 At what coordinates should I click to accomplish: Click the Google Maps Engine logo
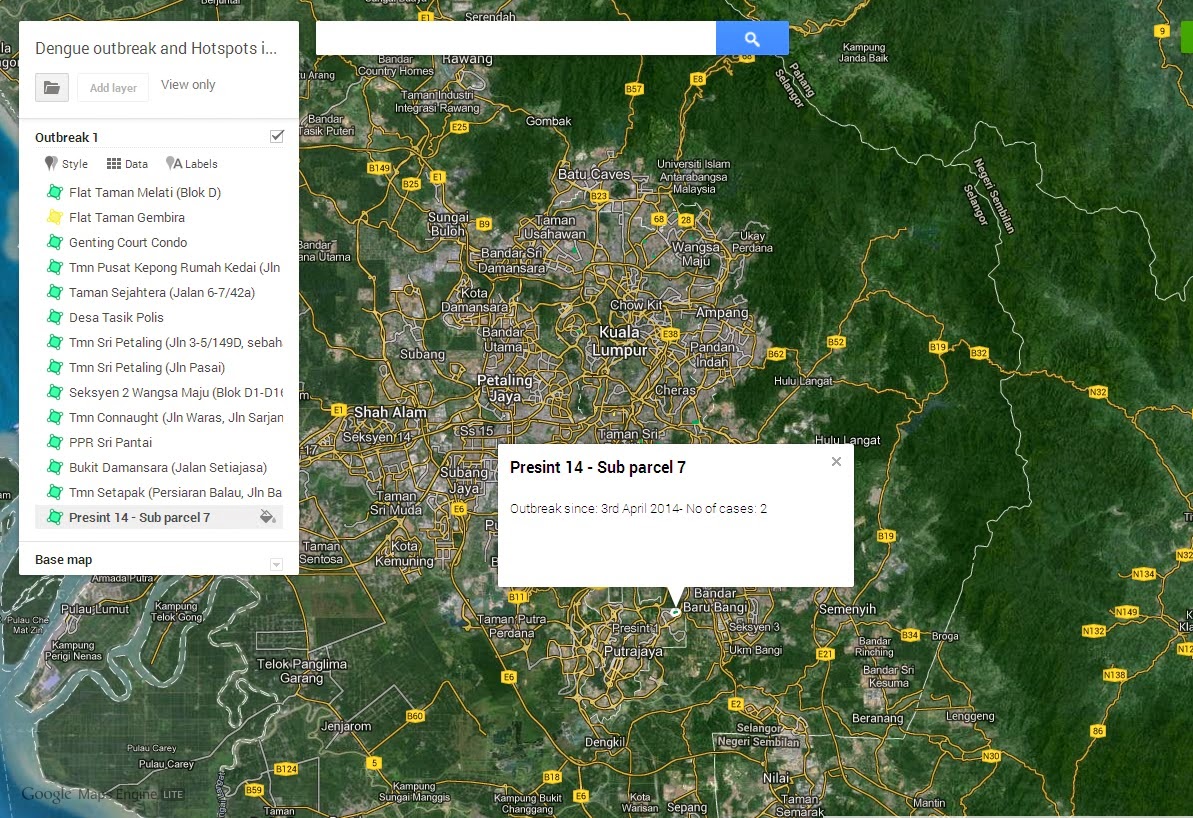(x=102, y=794)
